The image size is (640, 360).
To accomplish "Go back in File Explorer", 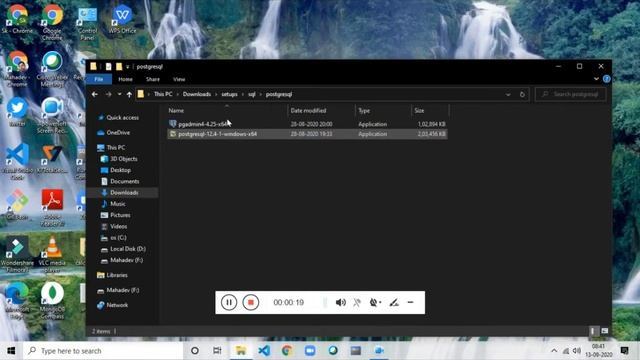I will (95, 94).
